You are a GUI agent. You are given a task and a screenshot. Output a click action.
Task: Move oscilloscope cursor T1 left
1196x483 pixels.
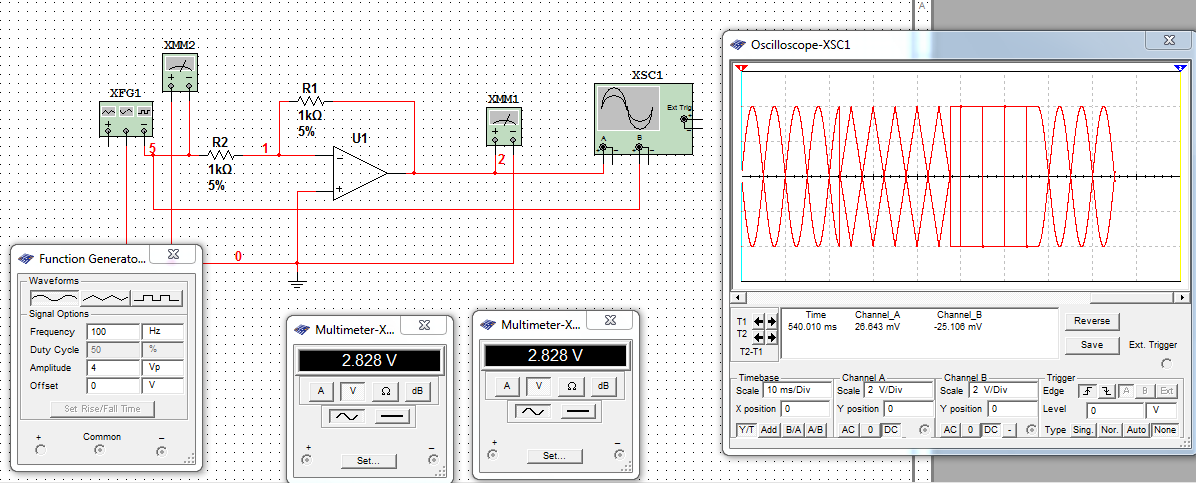point(760,321)
